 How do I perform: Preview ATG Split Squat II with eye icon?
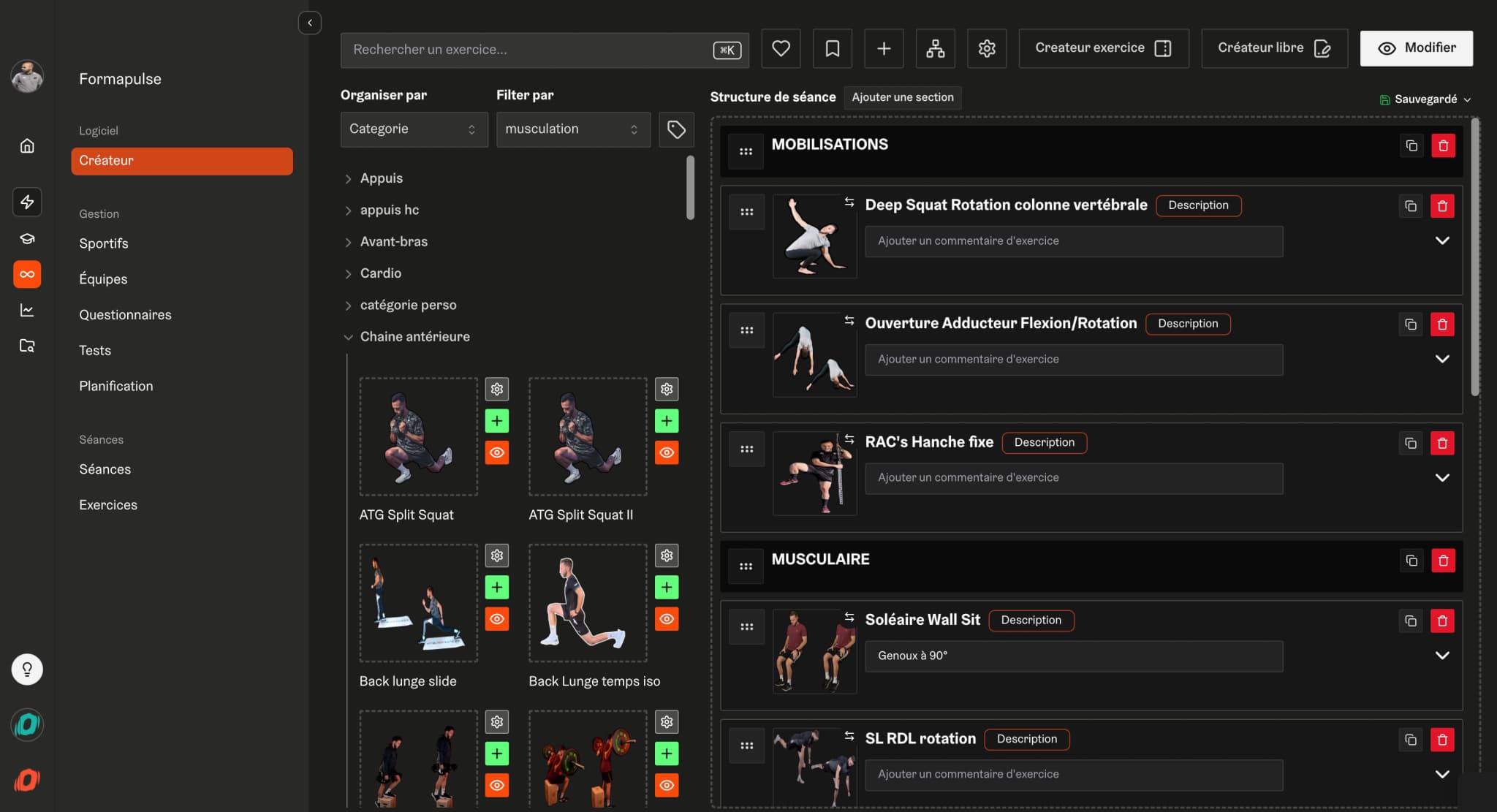coord(667,452)
